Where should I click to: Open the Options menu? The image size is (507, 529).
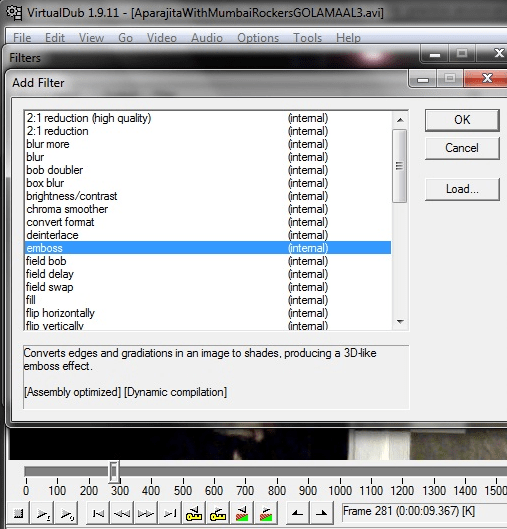coord(258,37)
